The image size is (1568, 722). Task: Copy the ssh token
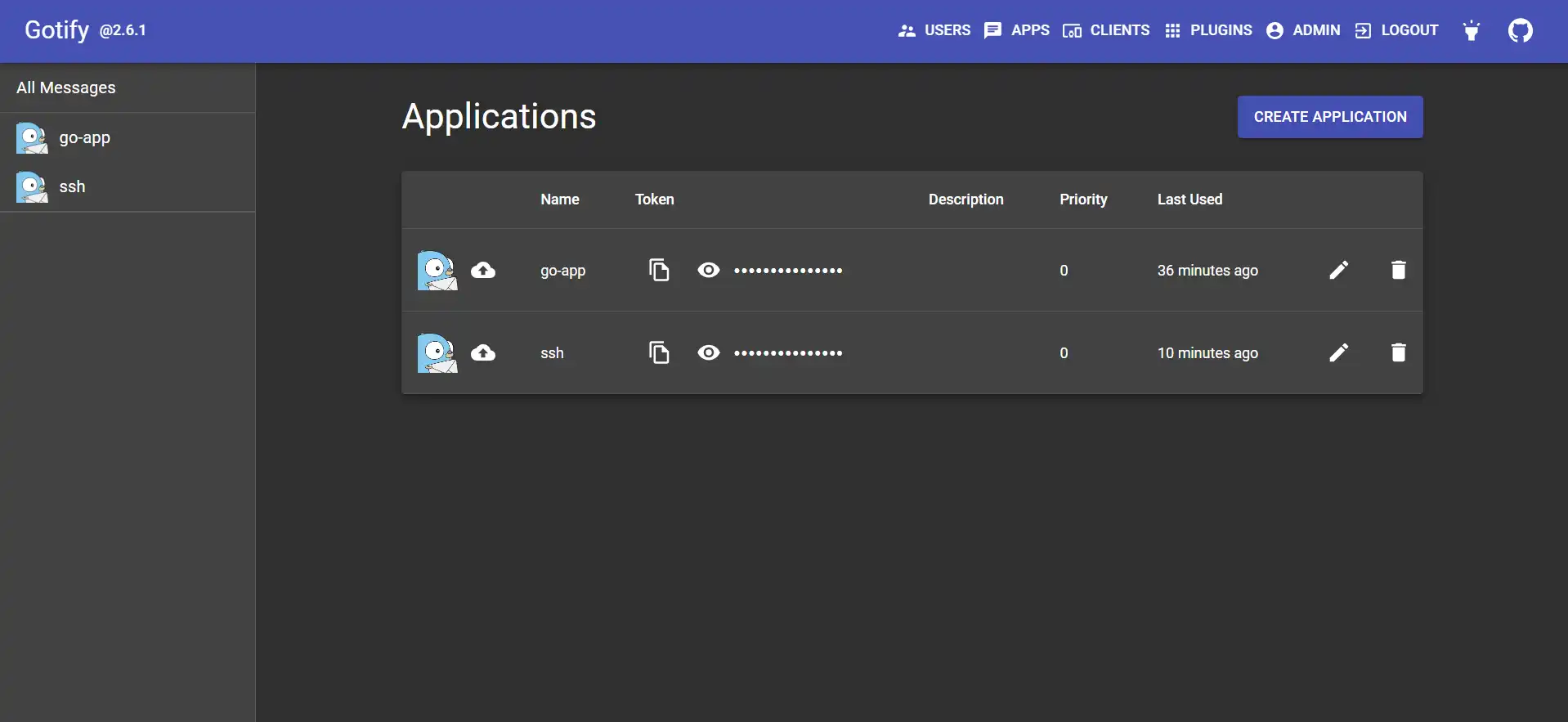point(659,352)
